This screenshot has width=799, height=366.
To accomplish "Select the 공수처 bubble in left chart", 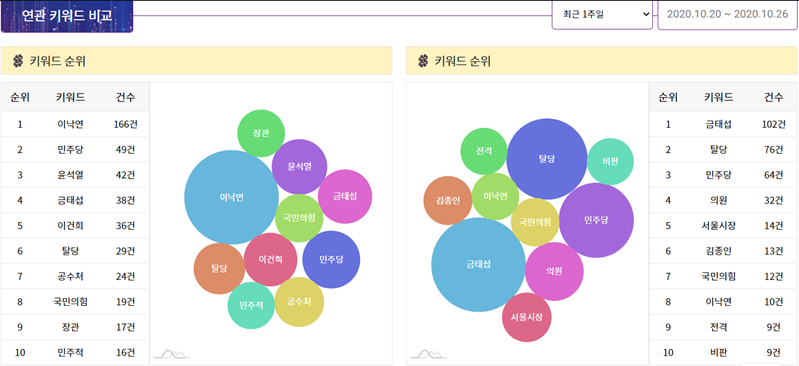I will coord(299,302).
